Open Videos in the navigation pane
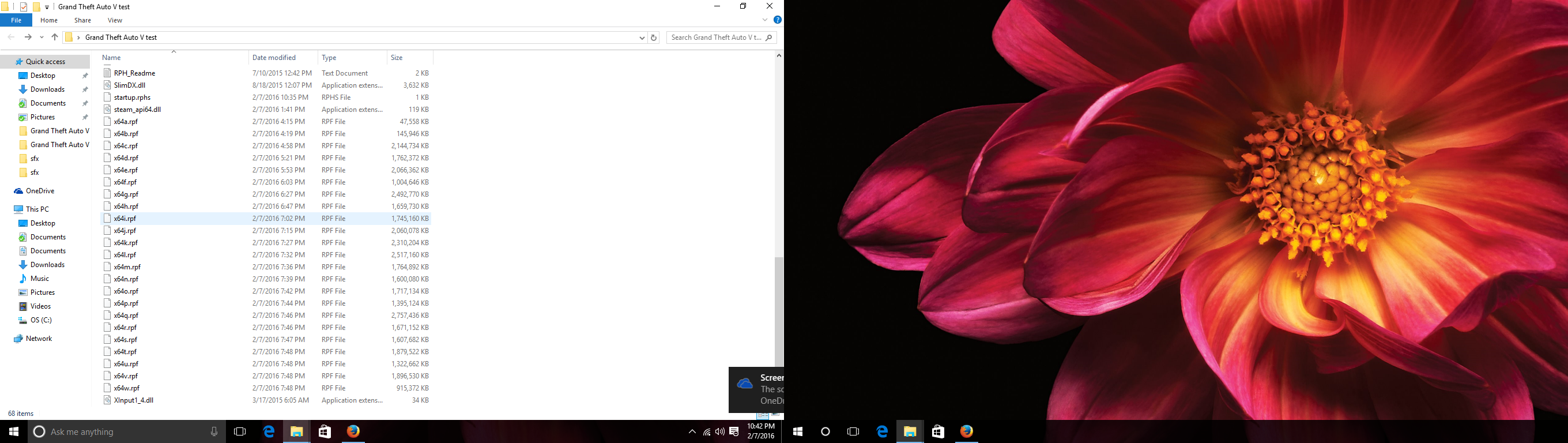Screen dimensions: 1568x443 click(41, 306)
